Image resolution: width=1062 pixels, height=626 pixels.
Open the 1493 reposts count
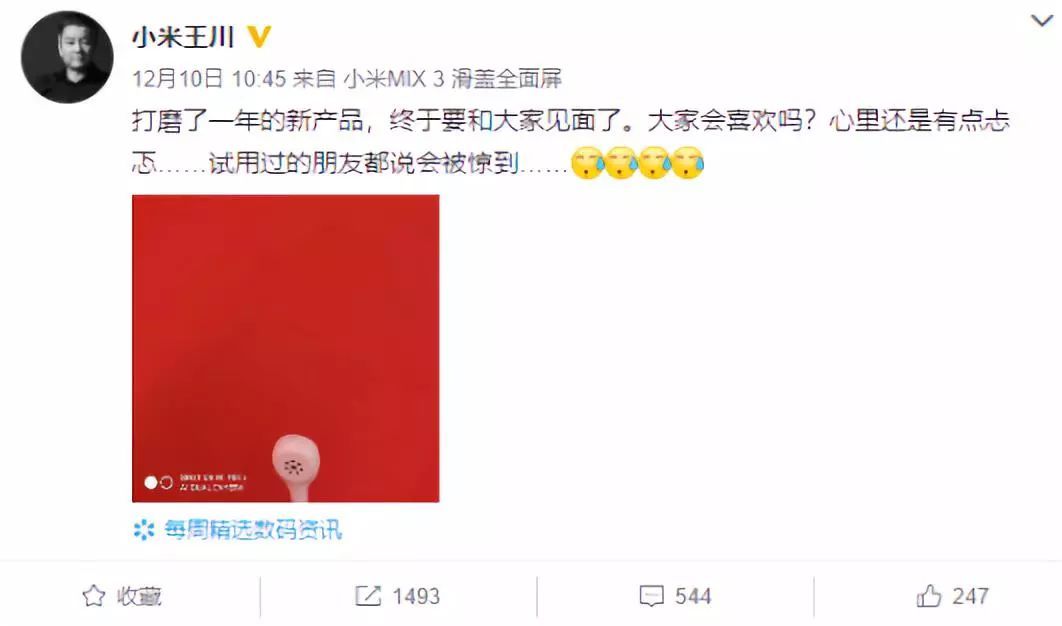416,596
